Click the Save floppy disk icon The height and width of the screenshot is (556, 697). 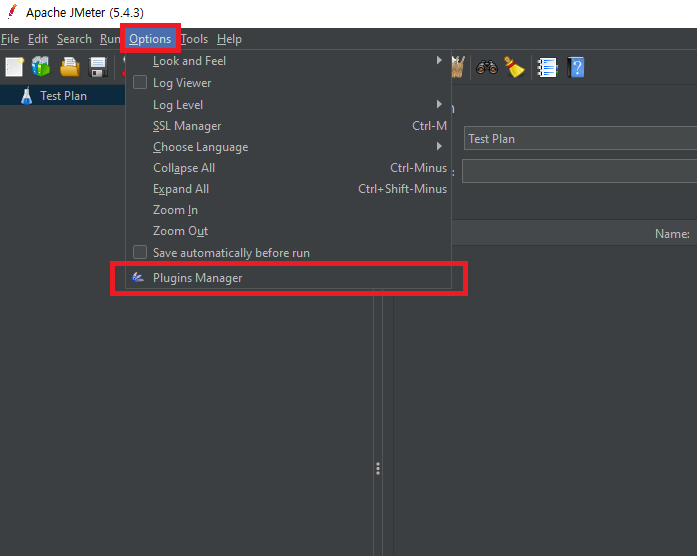[98, 67]
